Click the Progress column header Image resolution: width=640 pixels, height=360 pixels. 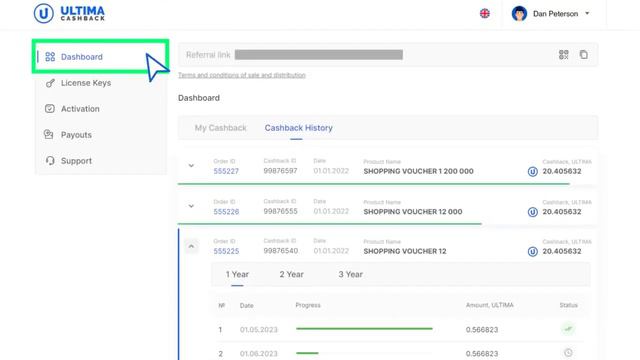pos(308,305)
